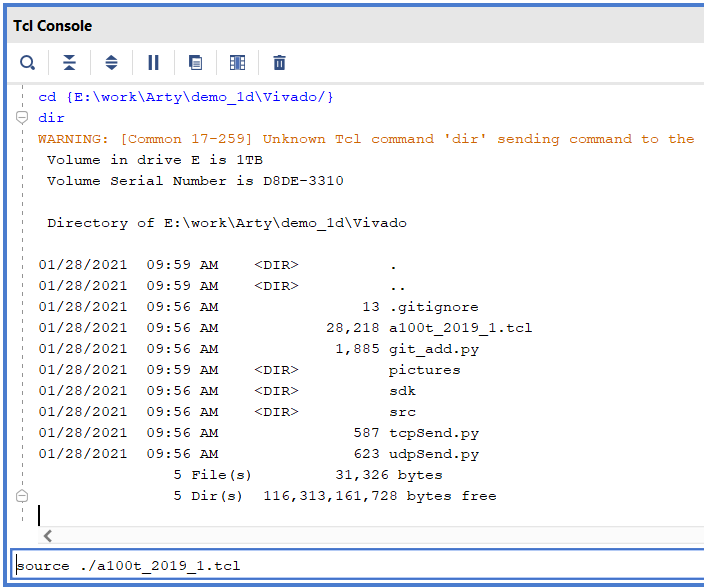Click the '.gitignore' file entry
Screen dimensions: 704x588
434,307
